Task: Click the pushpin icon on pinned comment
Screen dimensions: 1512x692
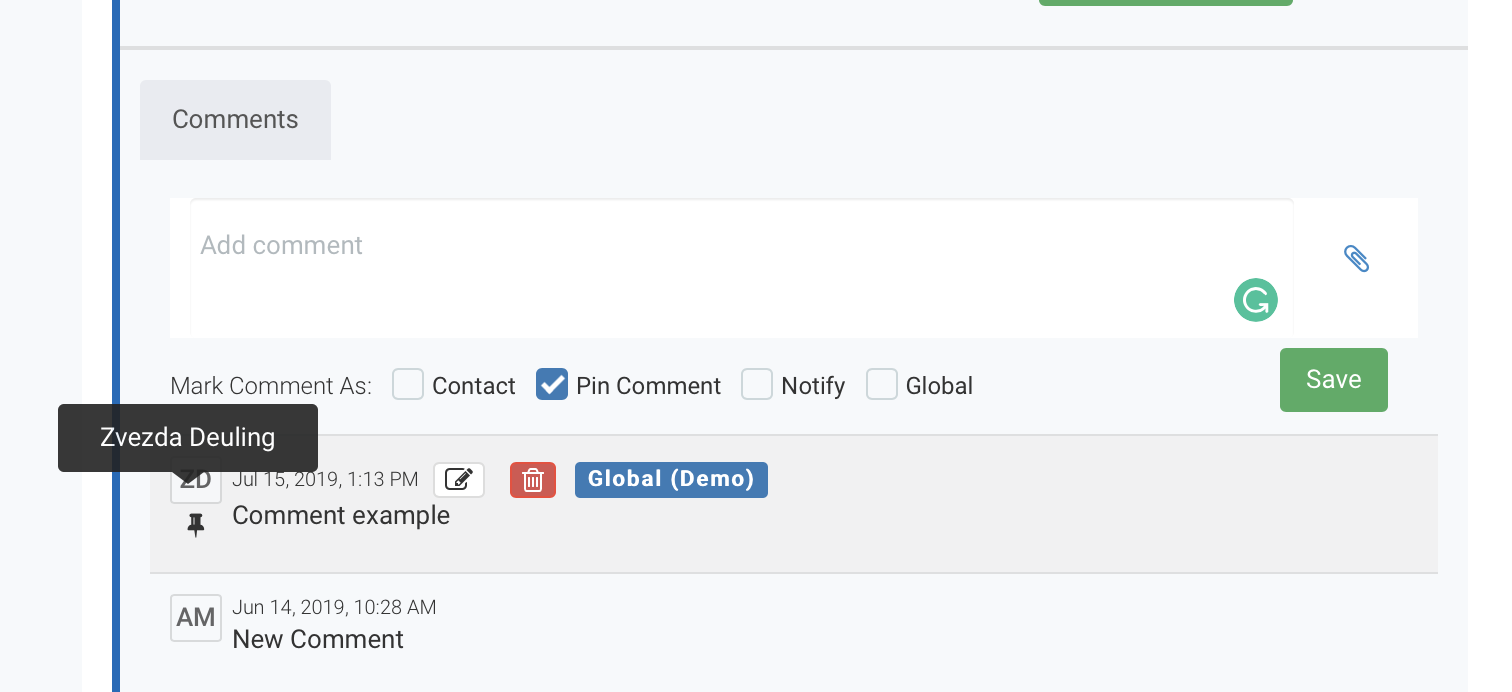Action: [196, 525]
